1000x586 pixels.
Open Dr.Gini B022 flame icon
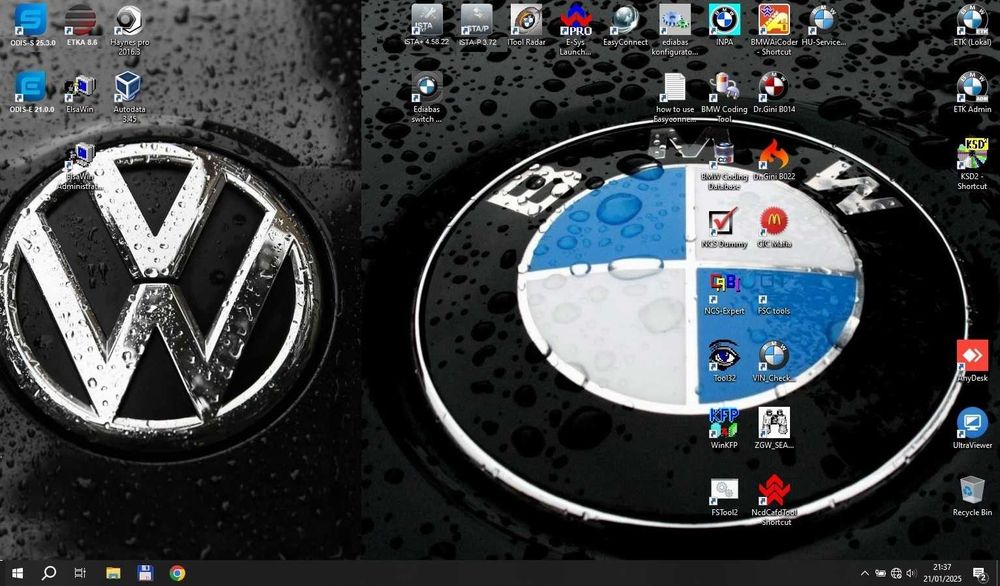pos(774,154)
